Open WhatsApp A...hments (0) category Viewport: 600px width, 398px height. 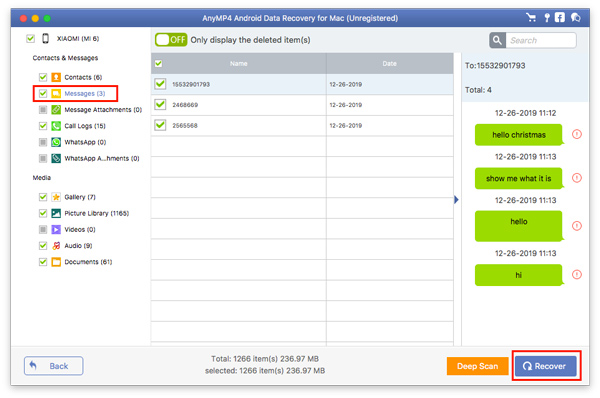tap(102, 158)
